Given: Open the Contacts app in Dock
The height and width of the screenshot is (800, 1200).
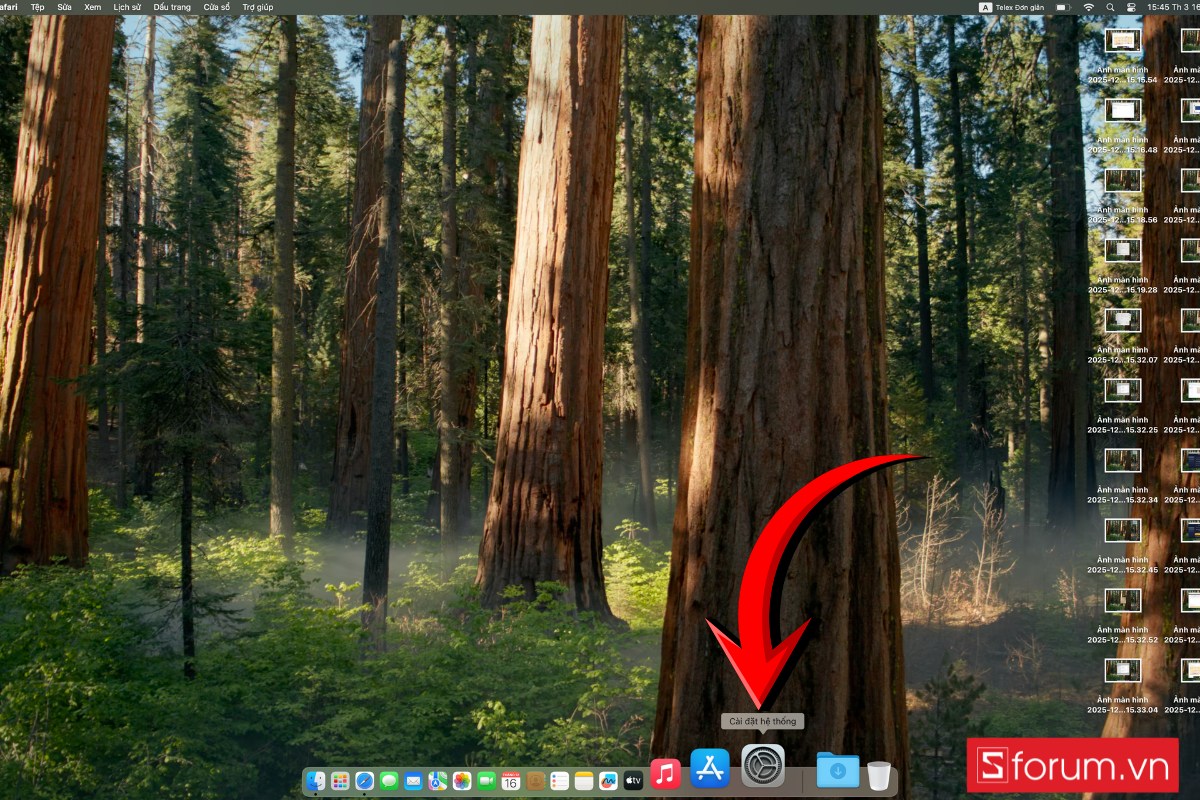Looking at the screenshot, I should 535,781.
